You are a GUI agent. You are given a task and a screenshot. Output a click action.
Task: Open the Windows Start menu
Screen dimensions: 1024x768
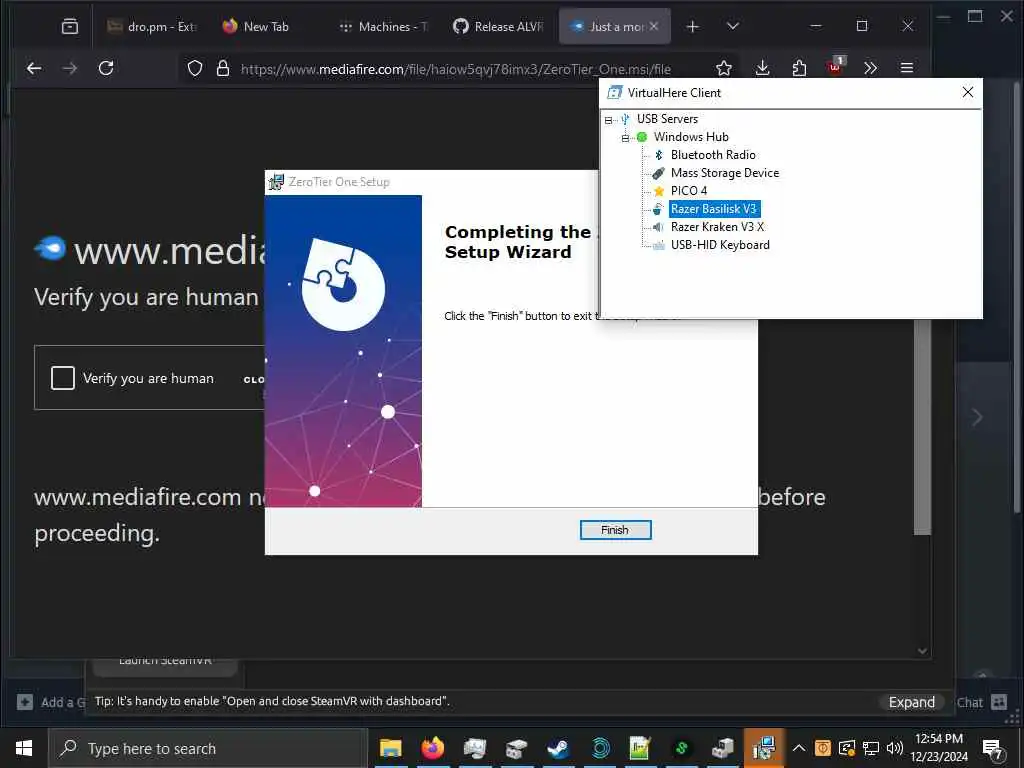coord(24,748)
